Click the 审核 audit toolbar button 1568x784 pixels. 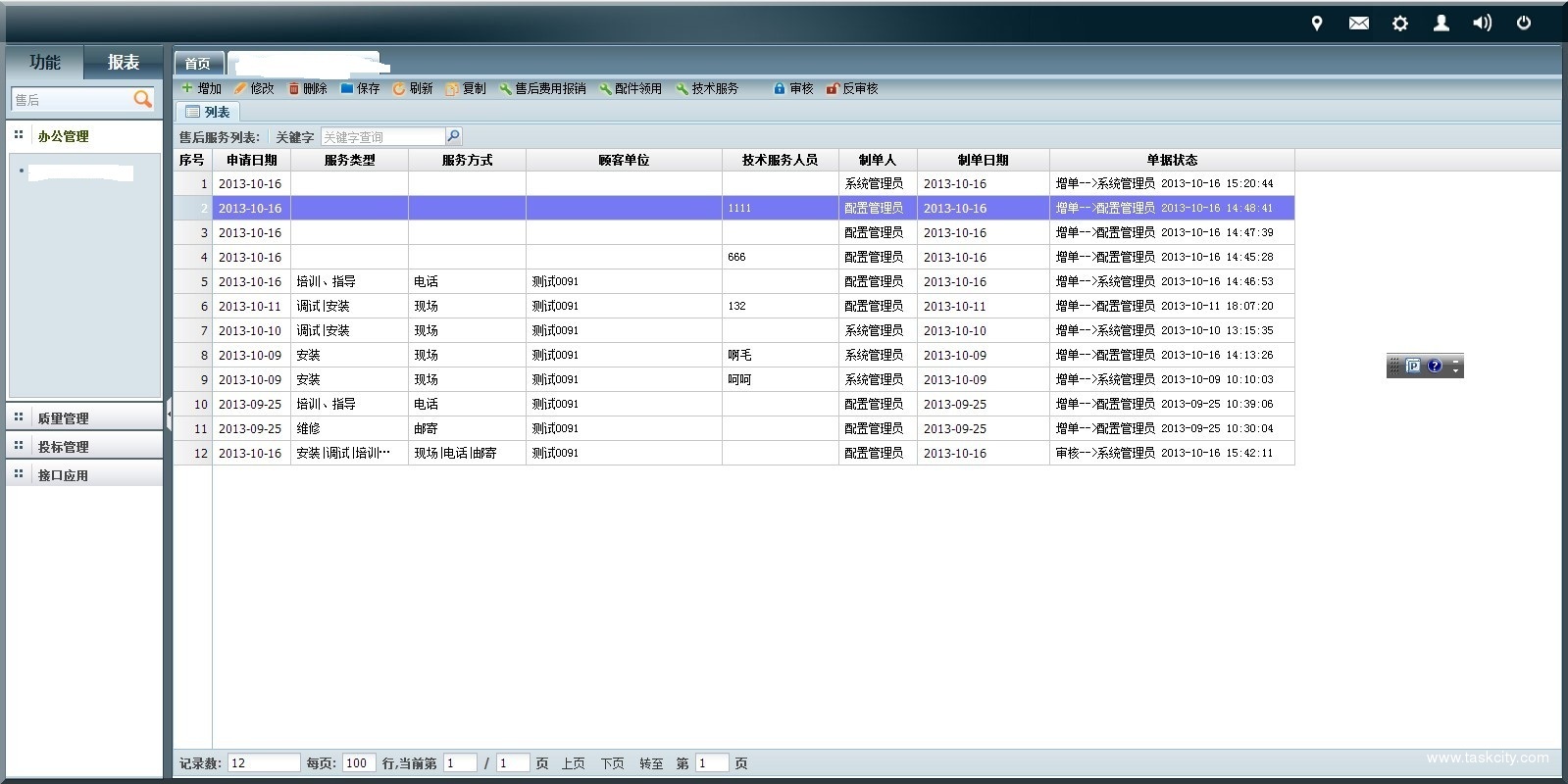click(793, 88)
